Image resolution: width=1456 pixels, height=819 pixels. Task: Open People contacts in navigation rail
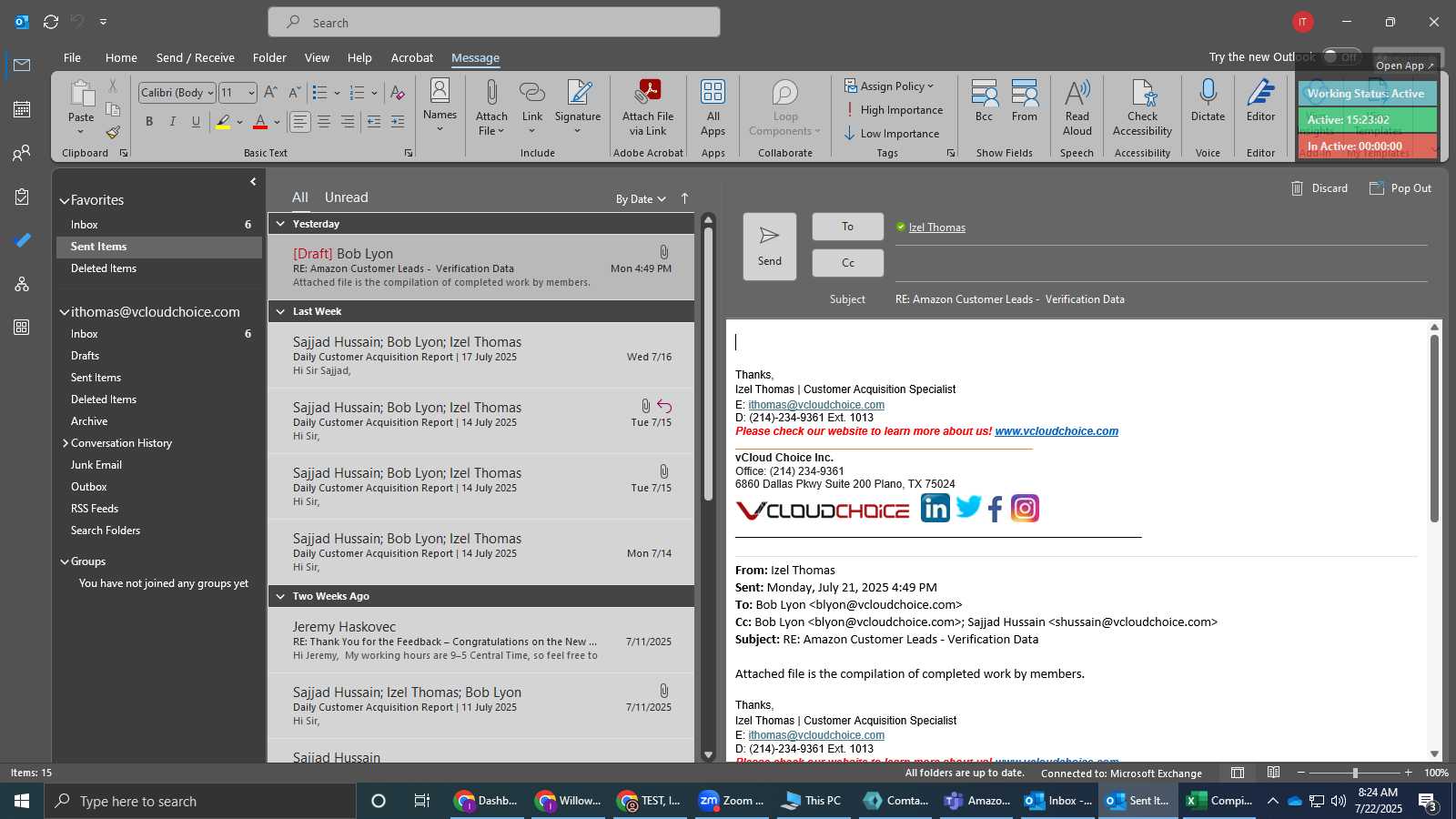22,153
